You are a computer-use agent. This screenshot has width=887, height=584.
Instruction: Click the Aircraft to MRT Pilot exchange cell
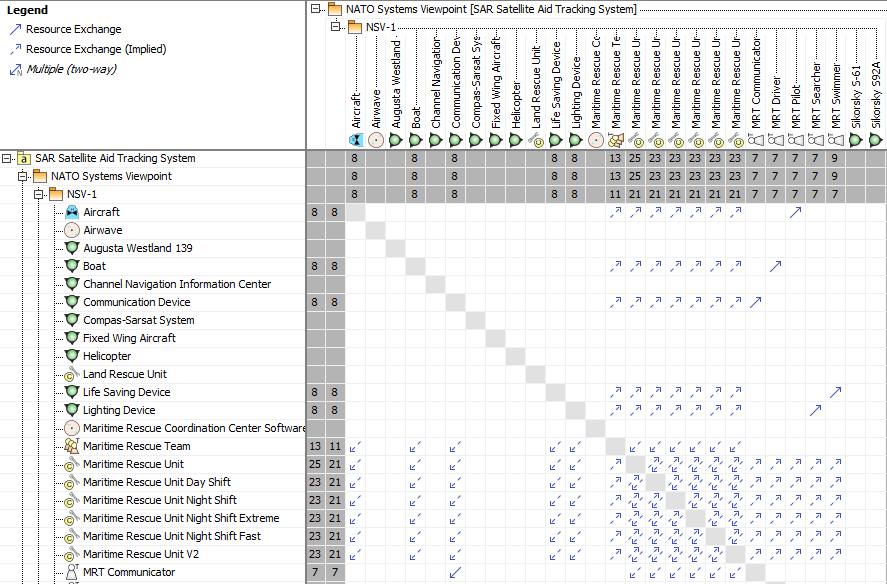click(x=795, y=212)
